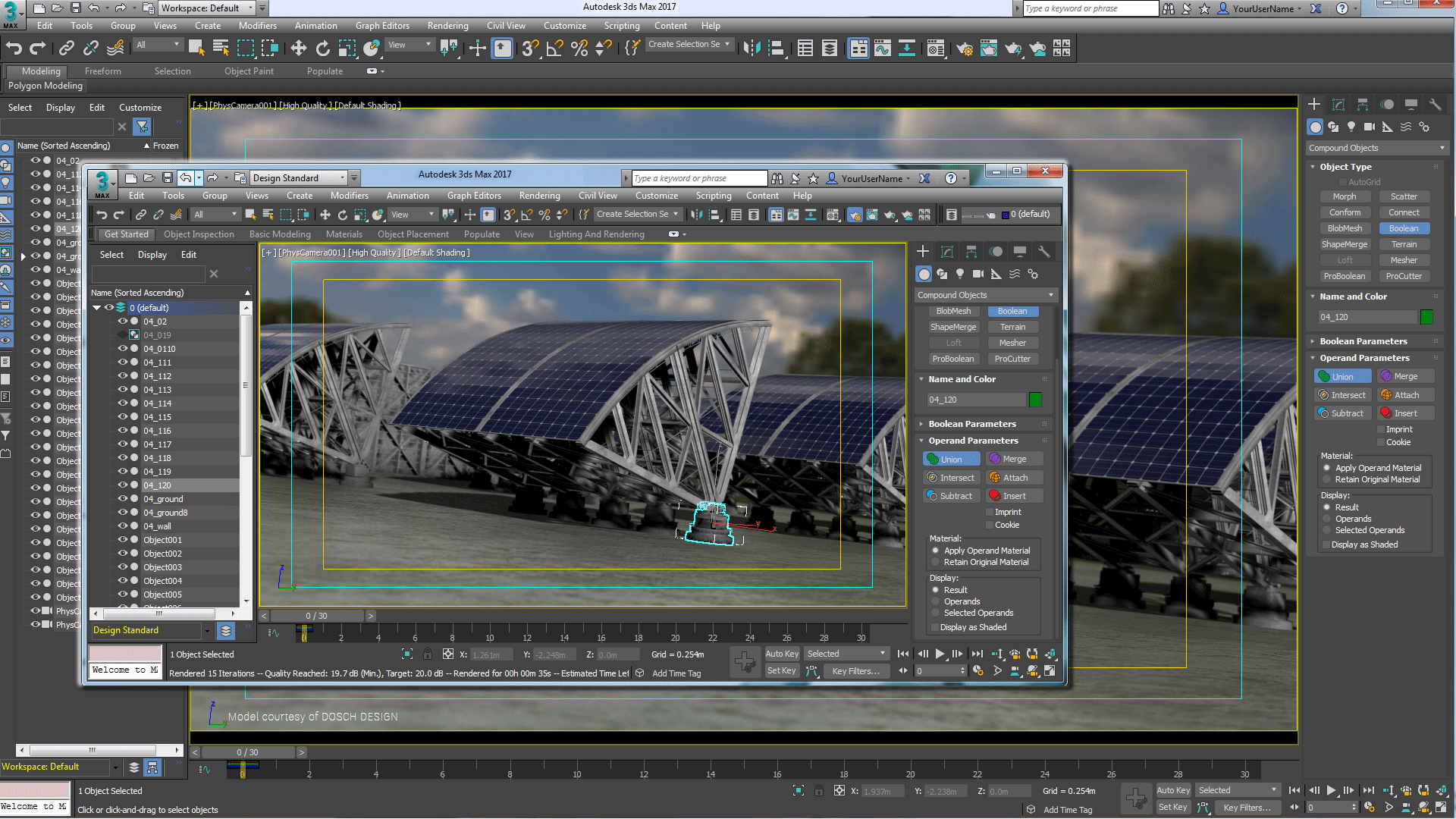
Task: Switch to Cameras category icon in Create panel
Action: click(1369, 127)
